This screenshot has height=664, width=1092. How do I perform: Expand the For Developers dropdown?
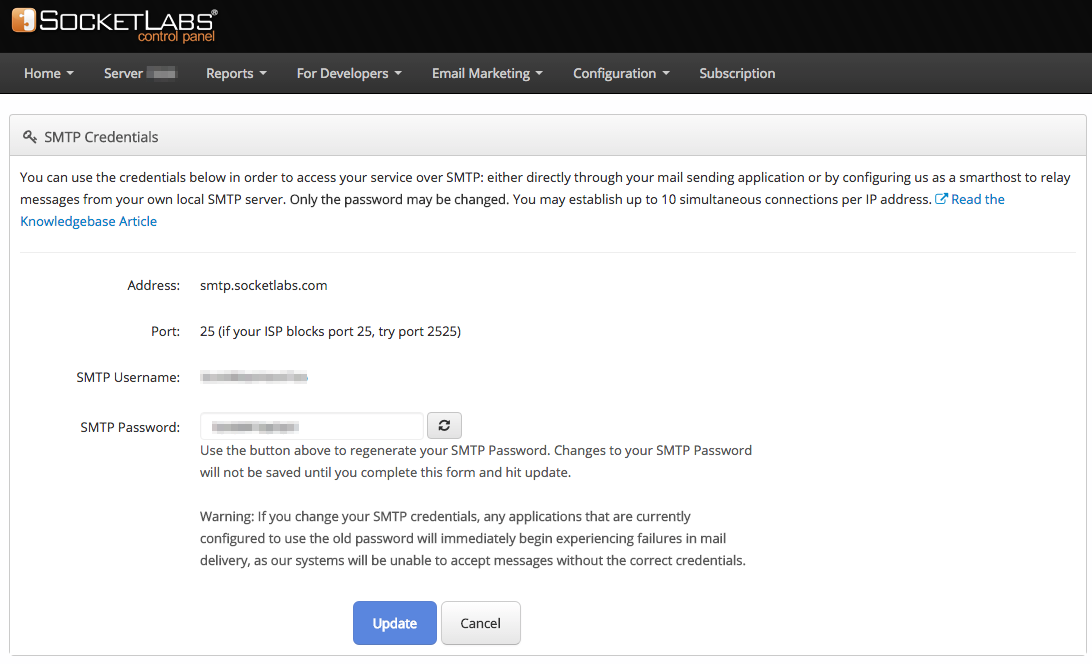[349, 73]
